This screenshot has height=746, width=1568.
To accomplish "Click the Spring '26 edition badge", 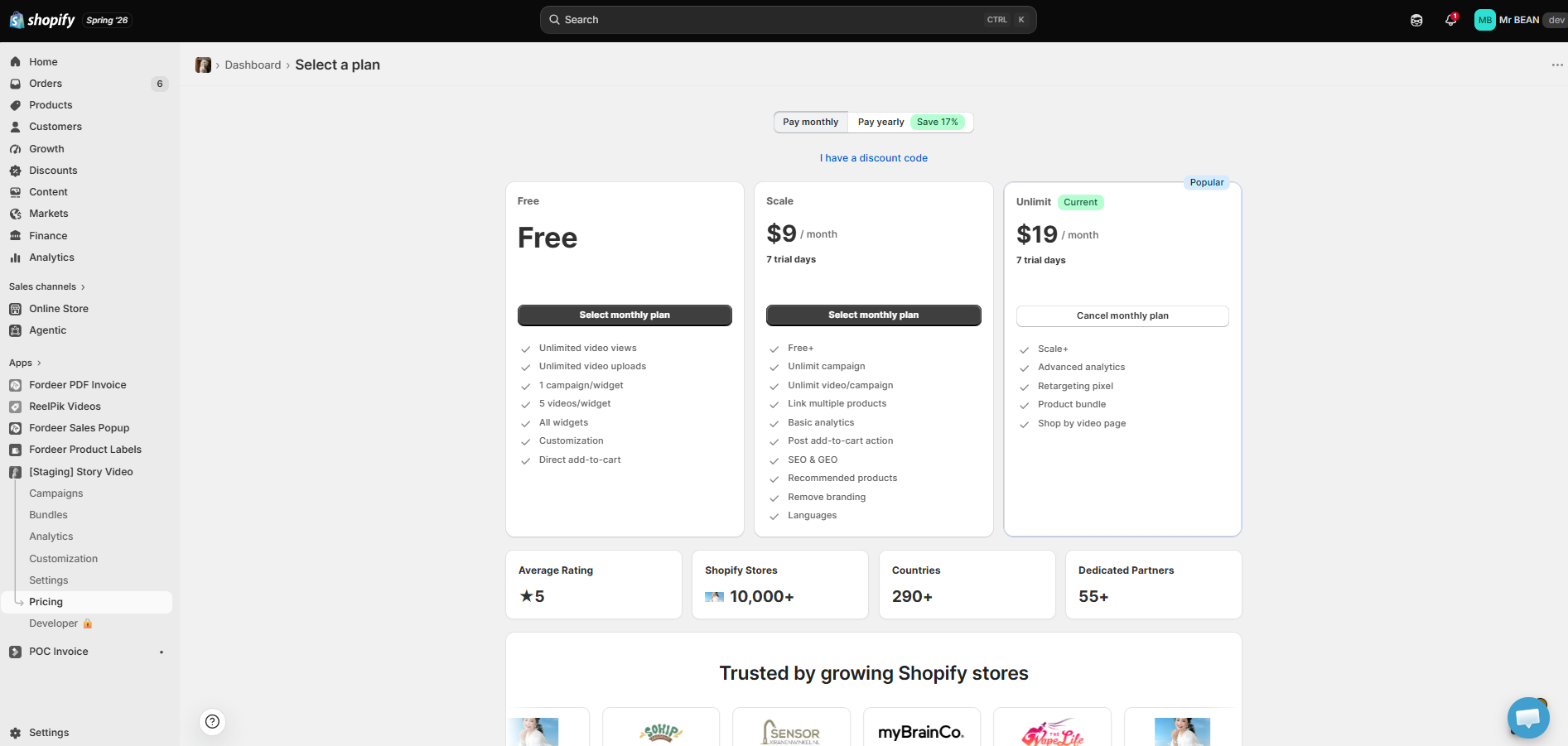I will coord(108,20).
